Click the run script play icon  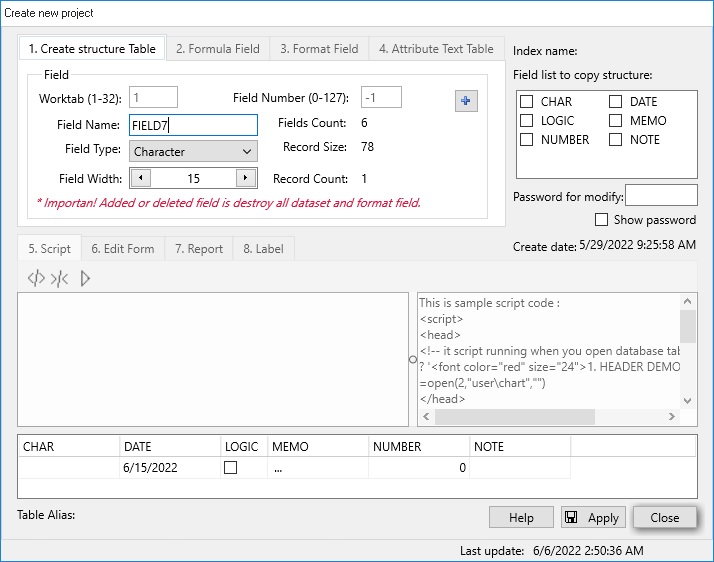[x=85, y=279]
